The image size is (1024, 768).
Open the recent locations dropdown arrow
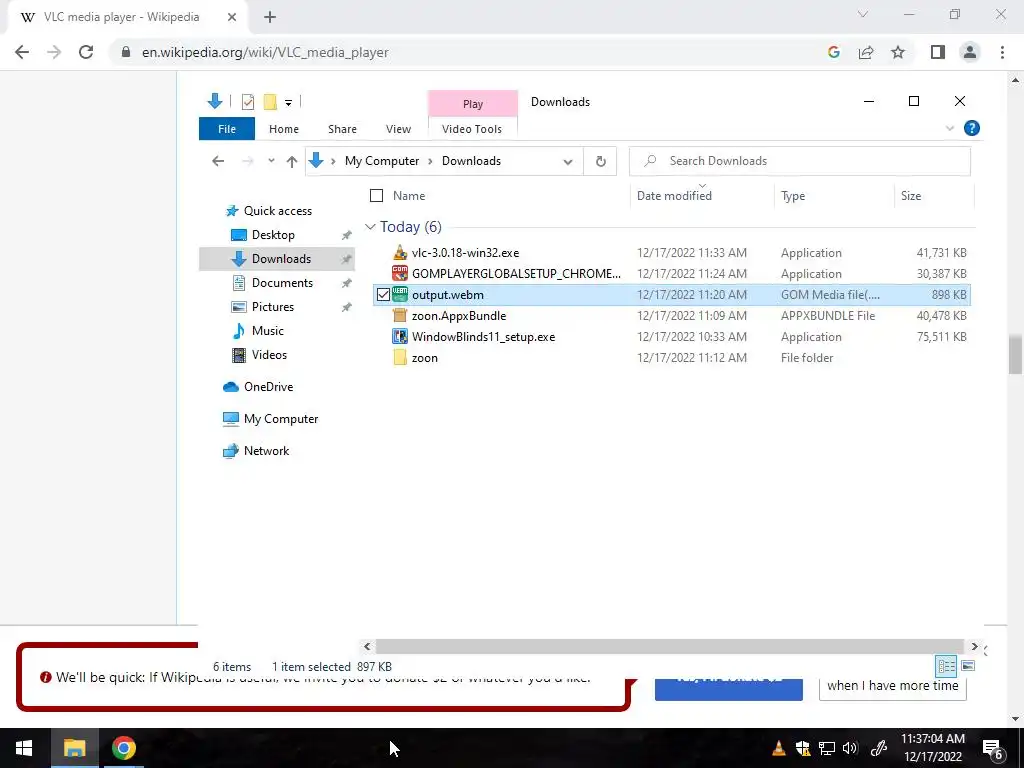271,161
